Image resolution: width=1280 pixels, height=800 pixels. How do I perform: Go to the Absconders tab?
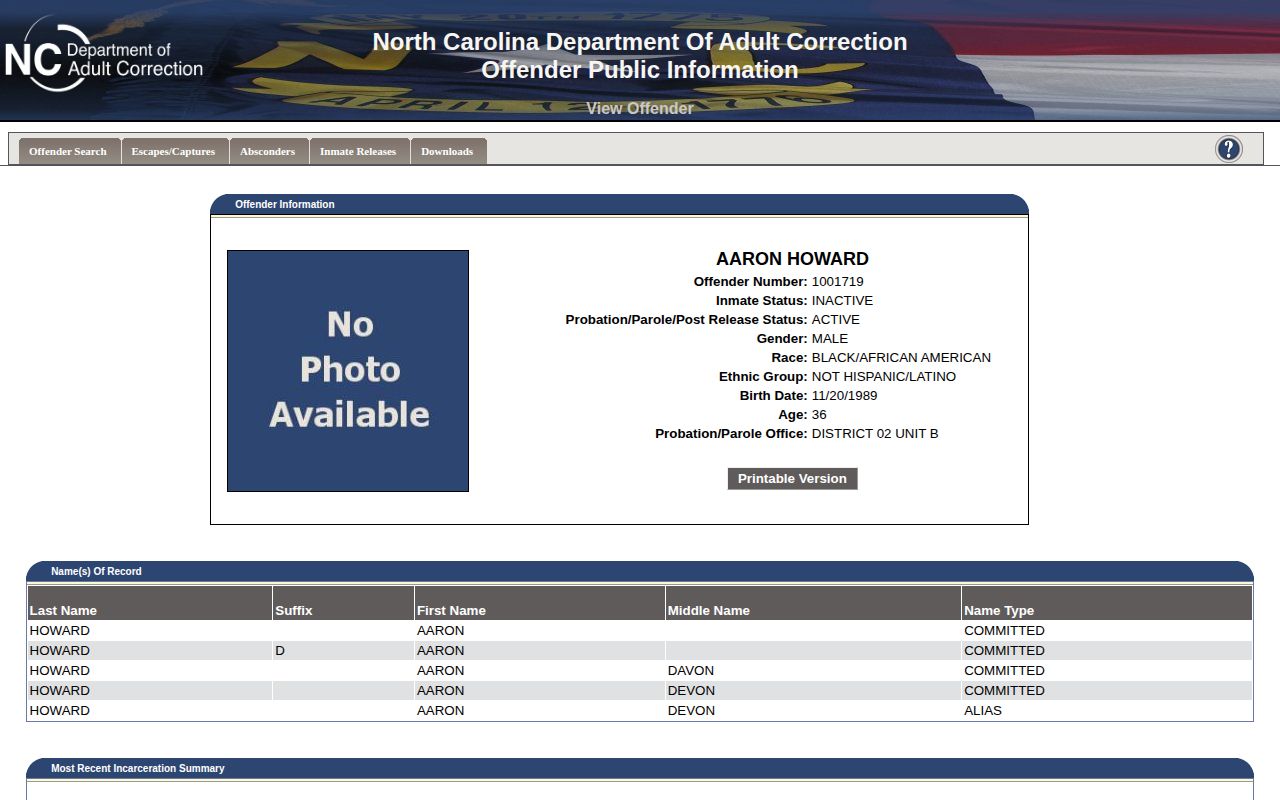[x=268, y=151]
